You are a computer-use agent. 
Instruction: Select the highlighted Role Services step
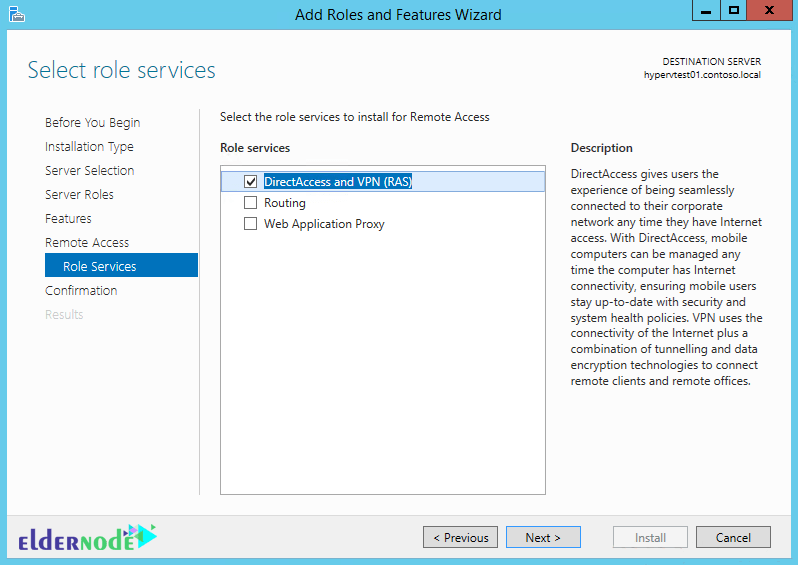(121, 265)
